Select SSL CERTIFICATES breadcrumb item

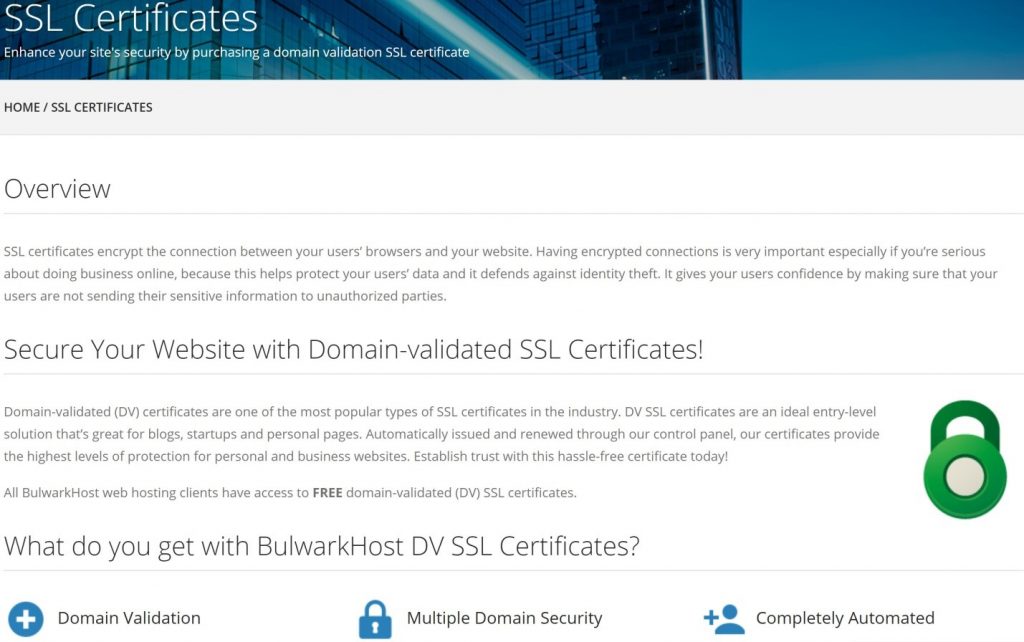click(102, 107)
